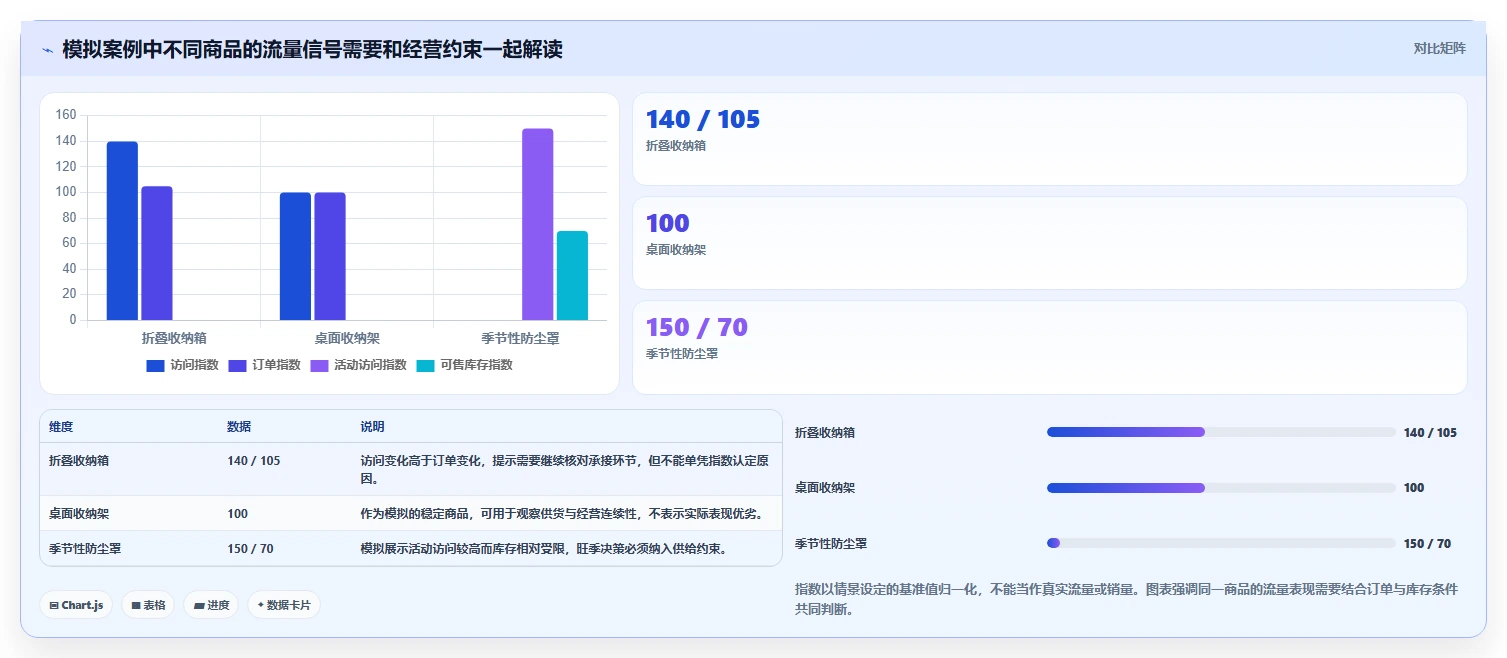Click the 140-high 访问指数 bar for 折叠收纳箱

122,231
